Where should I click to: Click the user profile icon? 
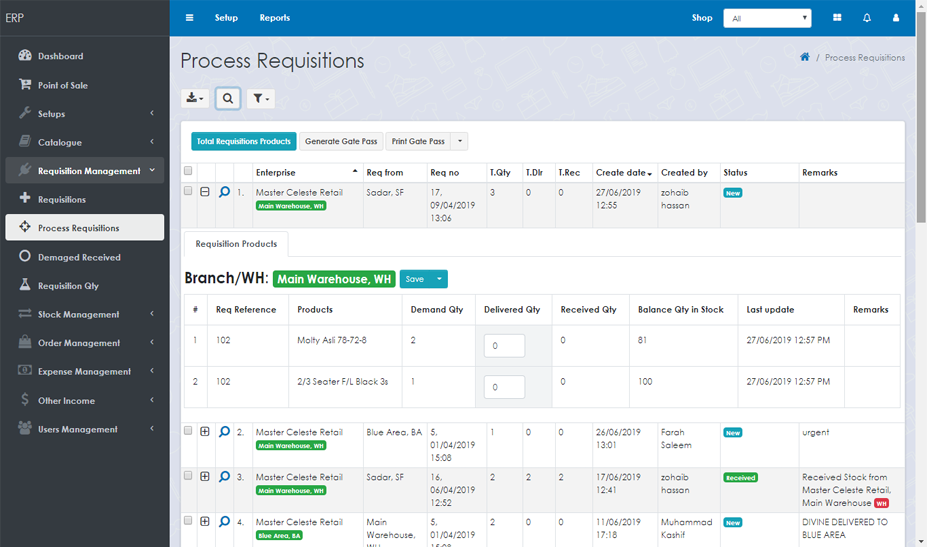895,18
